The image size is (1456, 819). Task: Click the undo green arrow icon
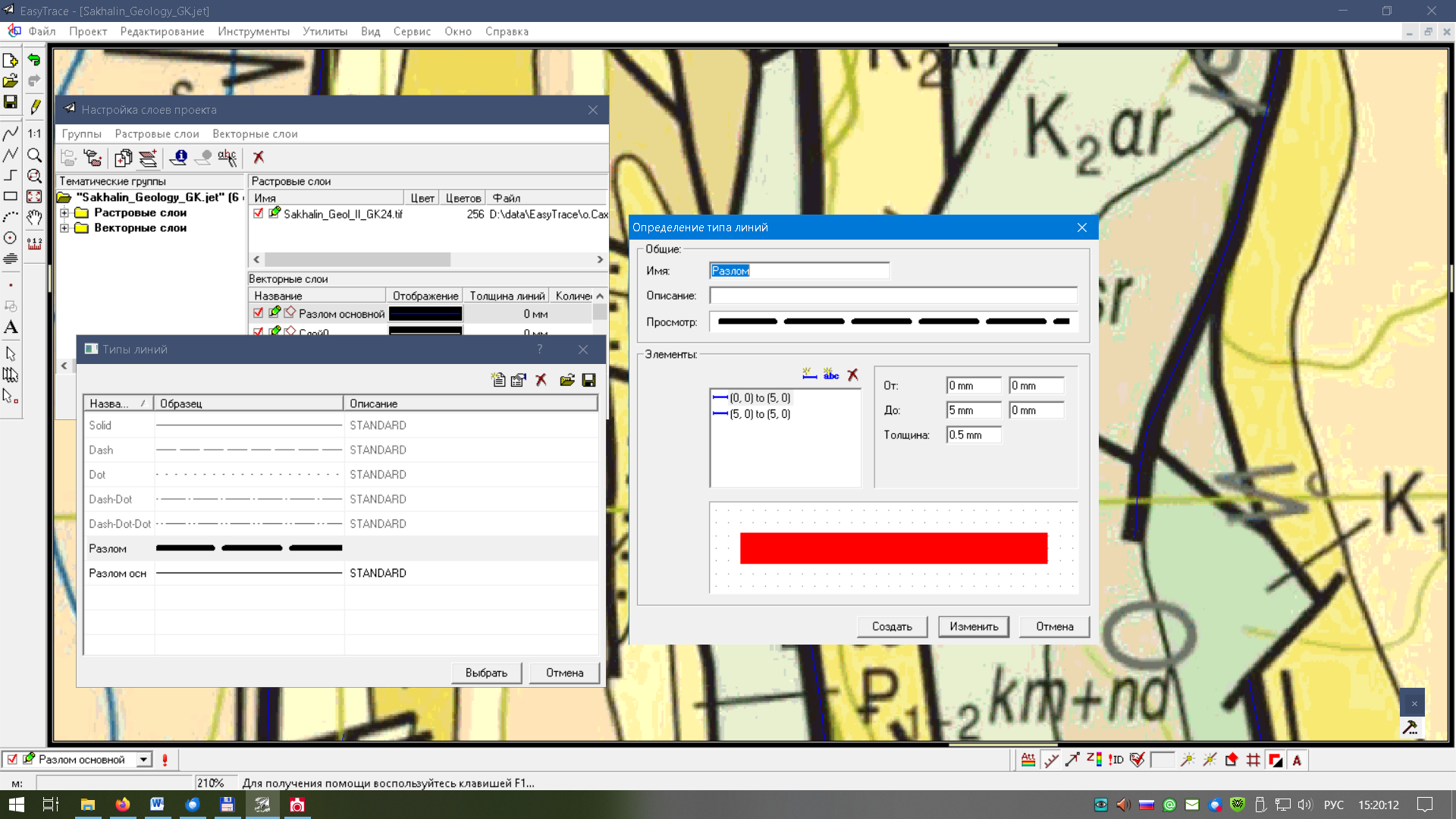pos(34,60)
